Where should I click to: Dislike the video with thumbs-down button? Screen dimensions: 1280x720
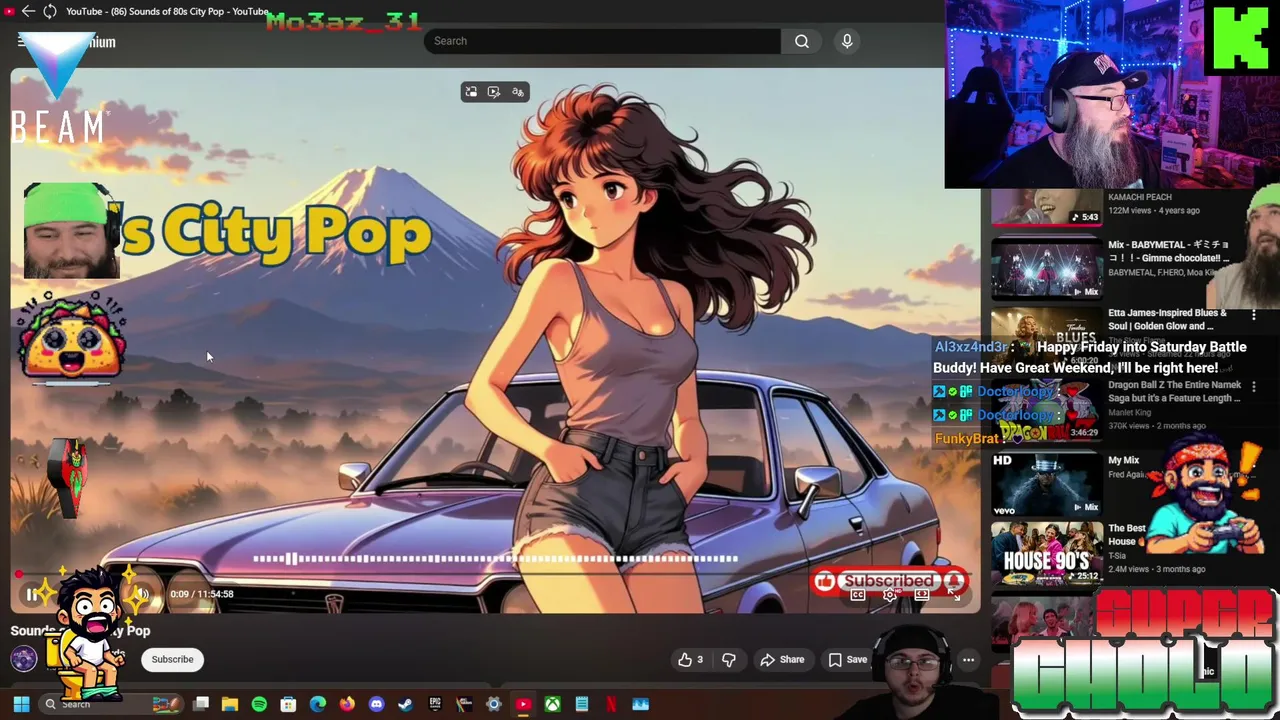pyautogui.click(x=729, y=660)
